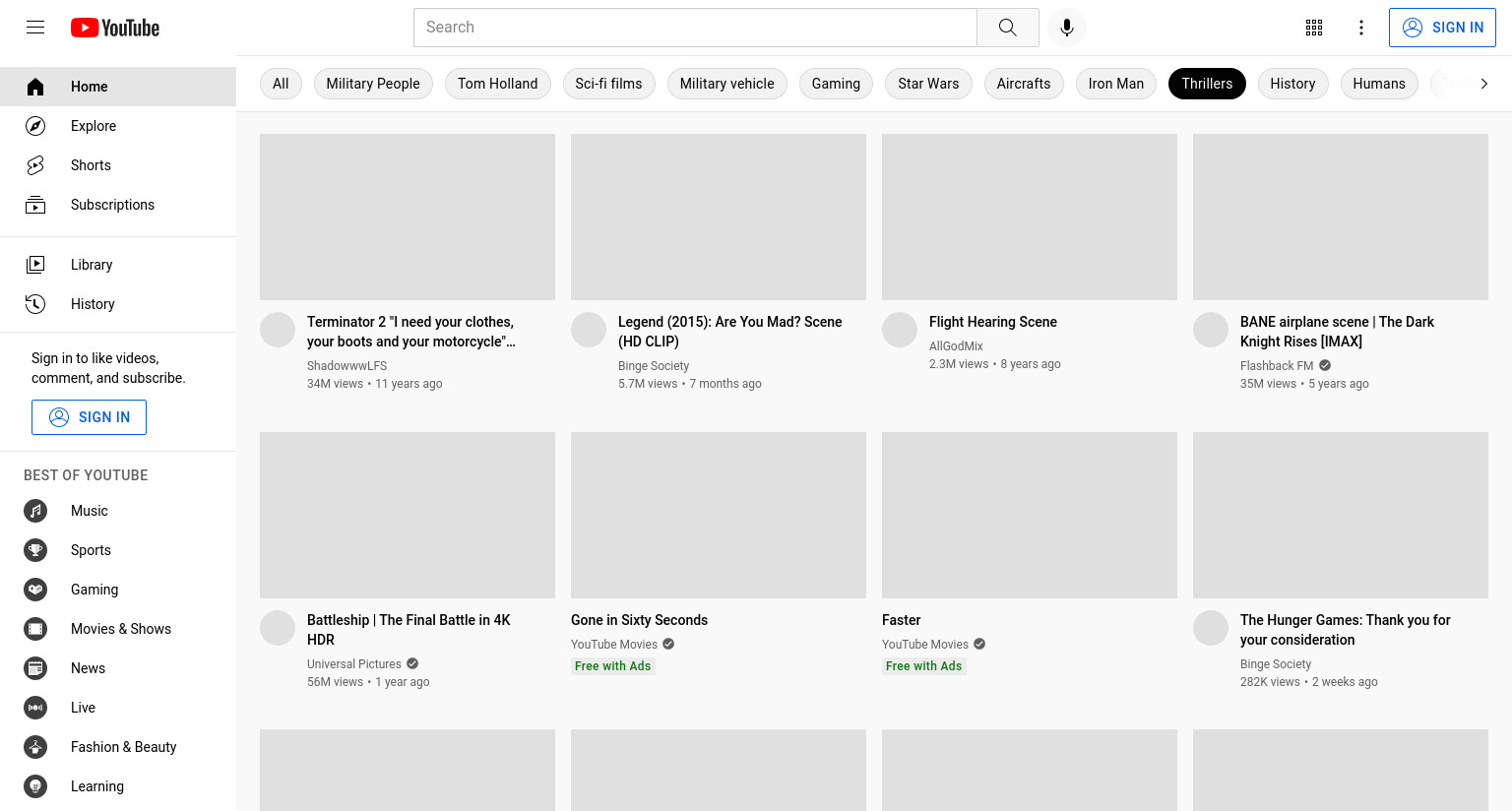
Task: Click the Gaming icon in Best of YouTube
Action: click(x=35, y=590)
